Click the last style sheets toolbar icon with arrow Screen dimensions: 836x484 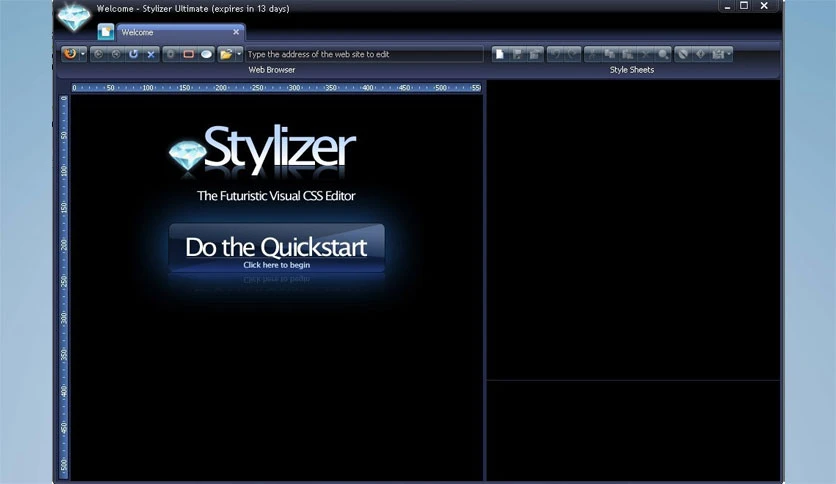(718, 54)
